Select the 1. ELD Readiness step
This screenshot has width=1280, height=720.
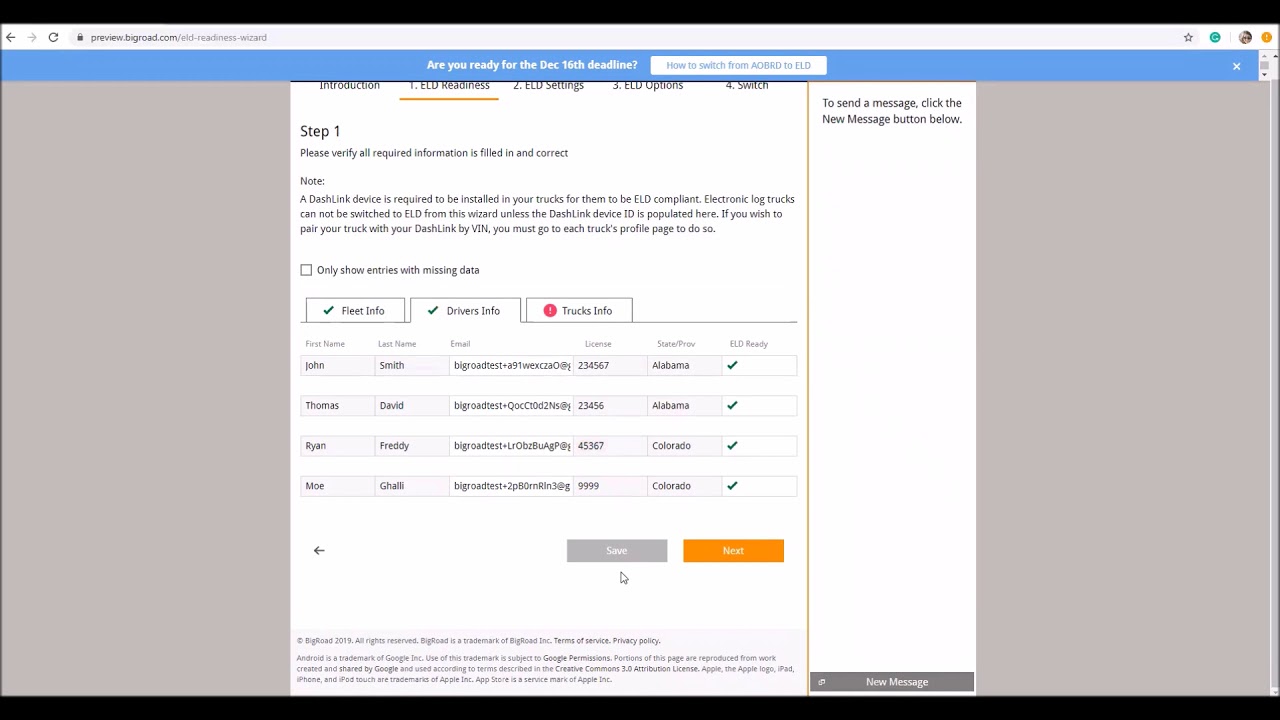[x=449, y=86]
